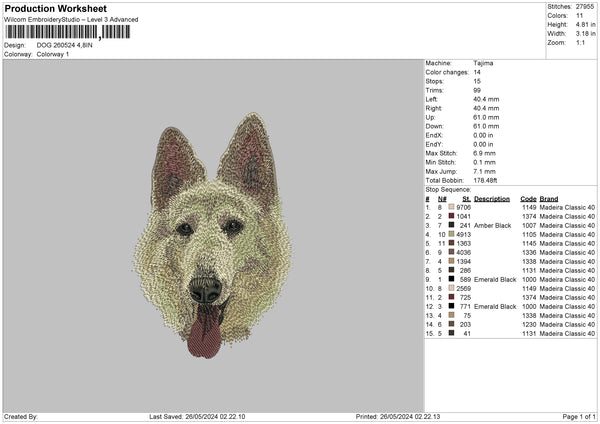Click the Stitches count 27955
600x424 pixels.
(x=585, y=7)
